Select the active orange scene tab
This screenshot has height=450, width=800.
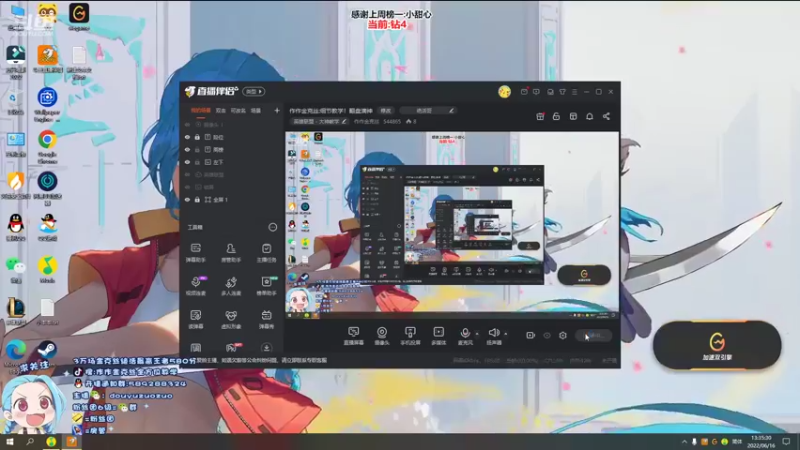coord(201,110)
